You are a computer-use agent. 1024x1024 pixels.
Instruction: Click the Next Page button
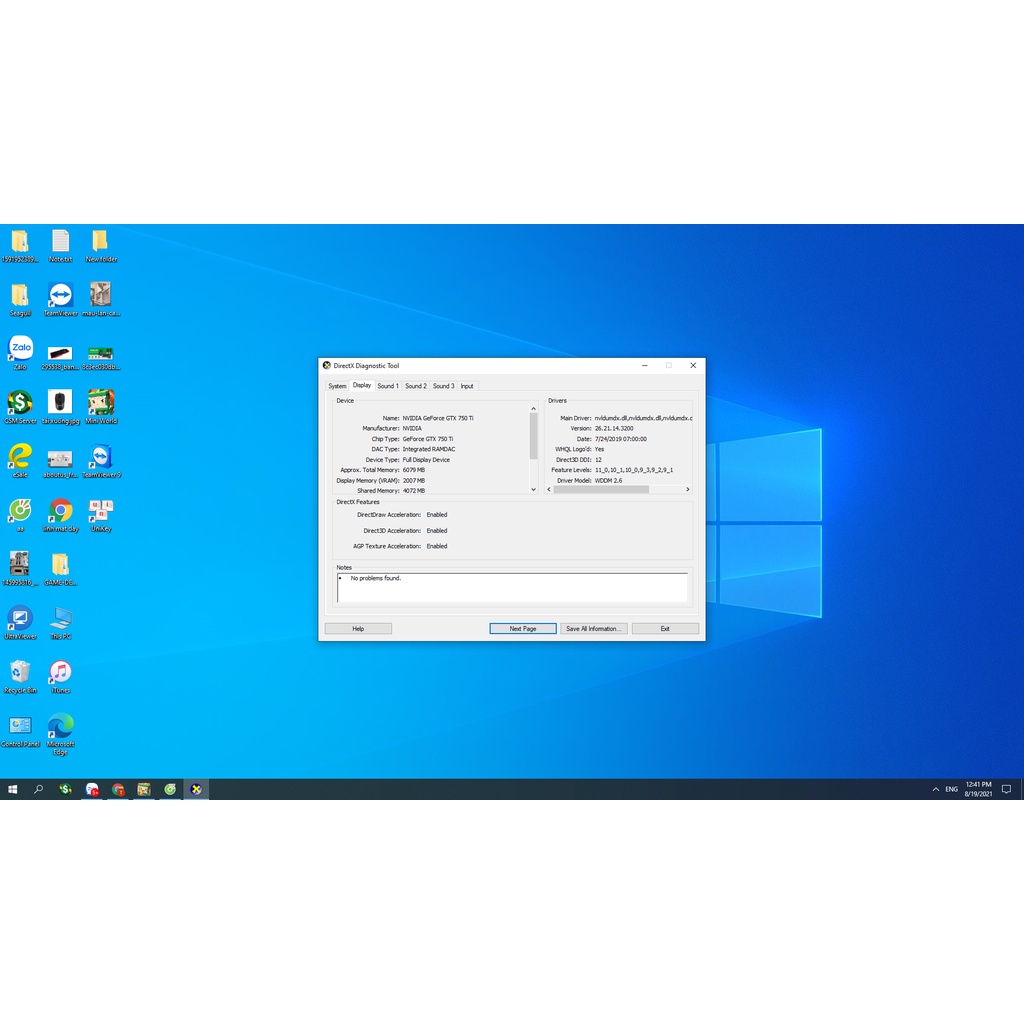click(522, 629)
